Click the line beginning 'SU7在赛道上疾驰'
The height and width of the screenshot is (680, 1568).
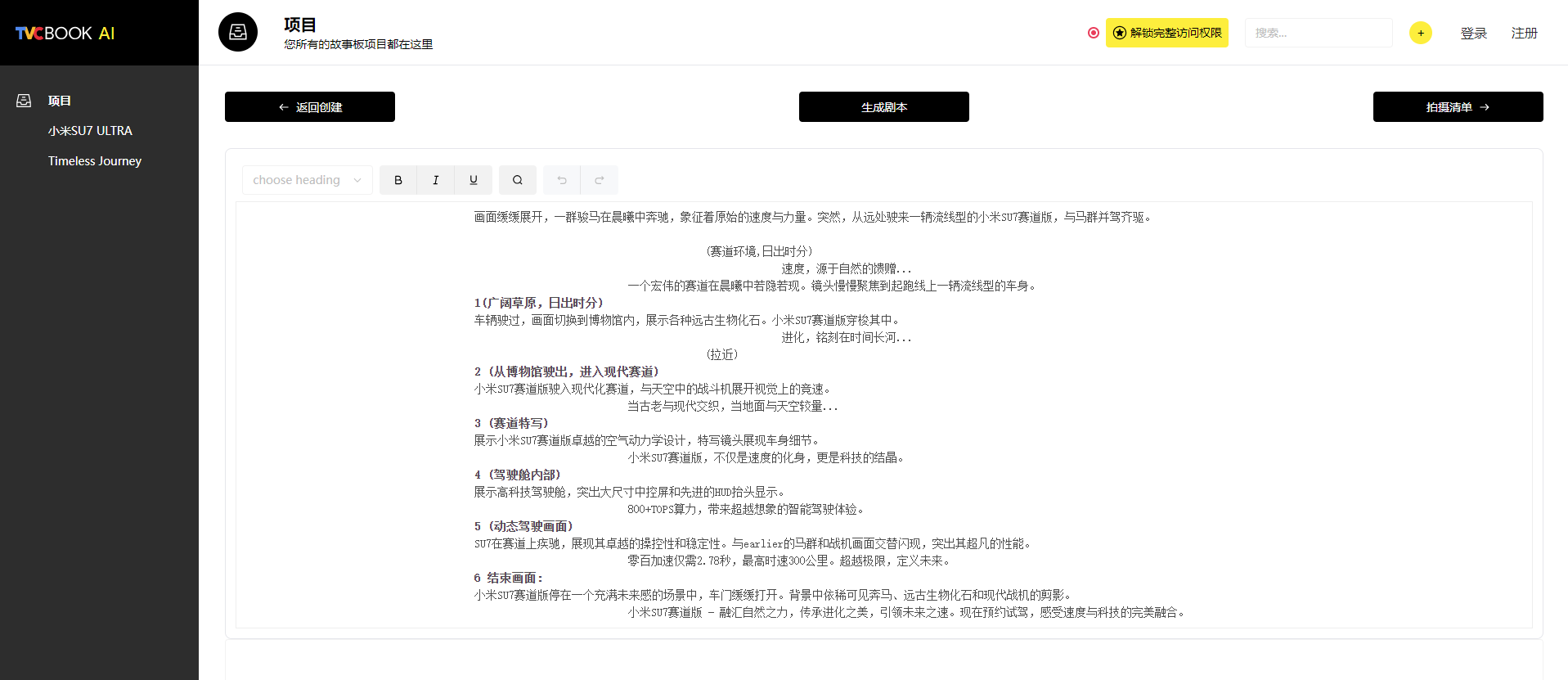(753, 543)
